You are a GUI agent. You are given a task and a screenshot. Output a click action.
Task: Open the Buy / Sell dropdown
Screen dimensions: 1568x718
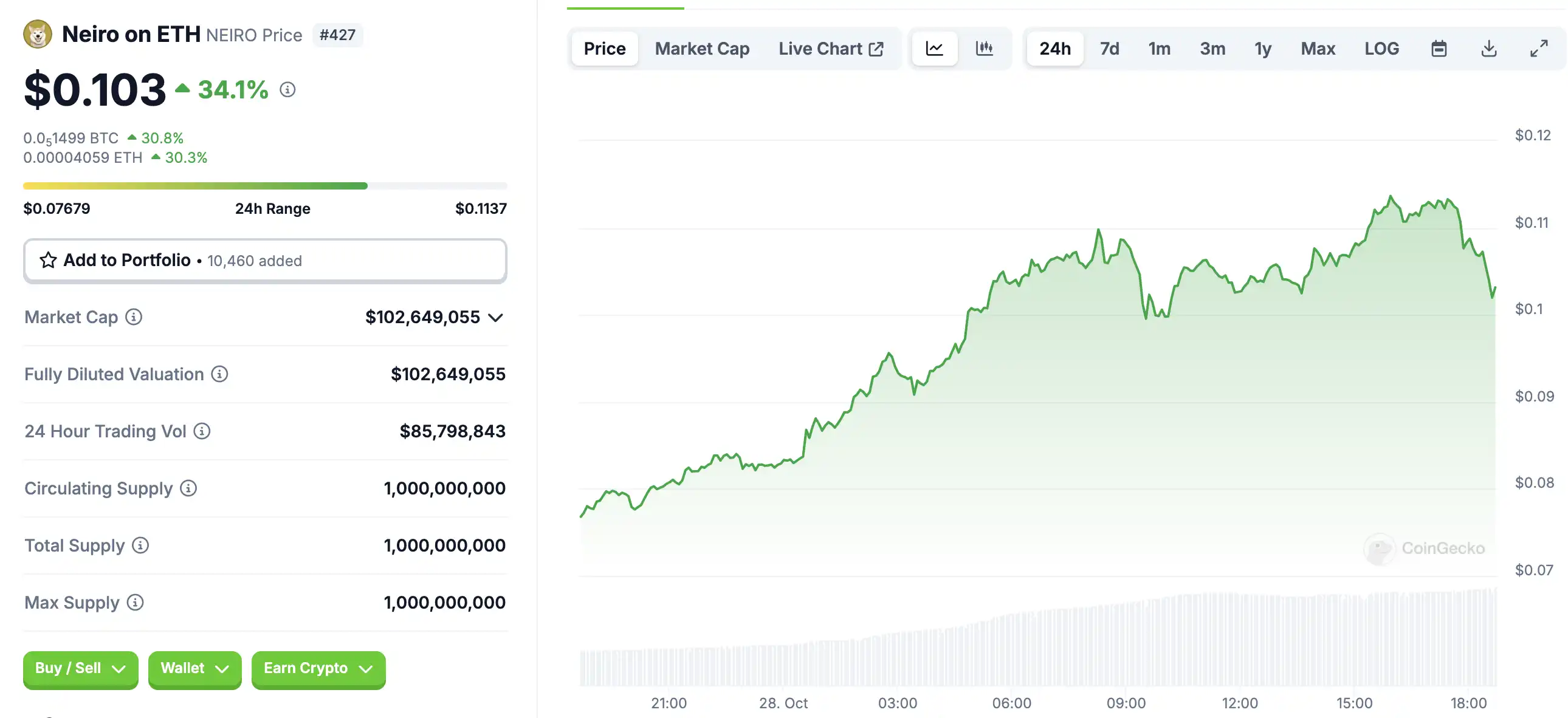click(80, 668)
